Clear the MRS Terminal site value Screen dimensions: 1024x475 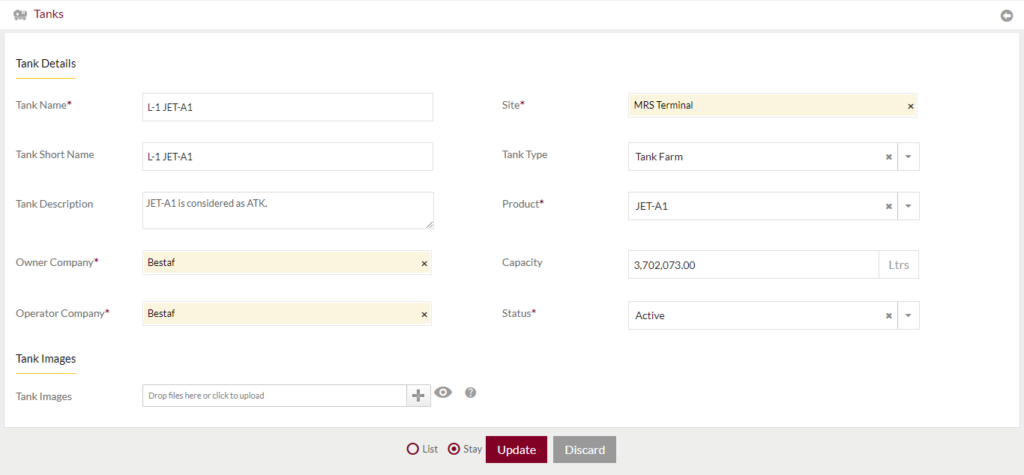pyautogui.click(x=910, y=106)
